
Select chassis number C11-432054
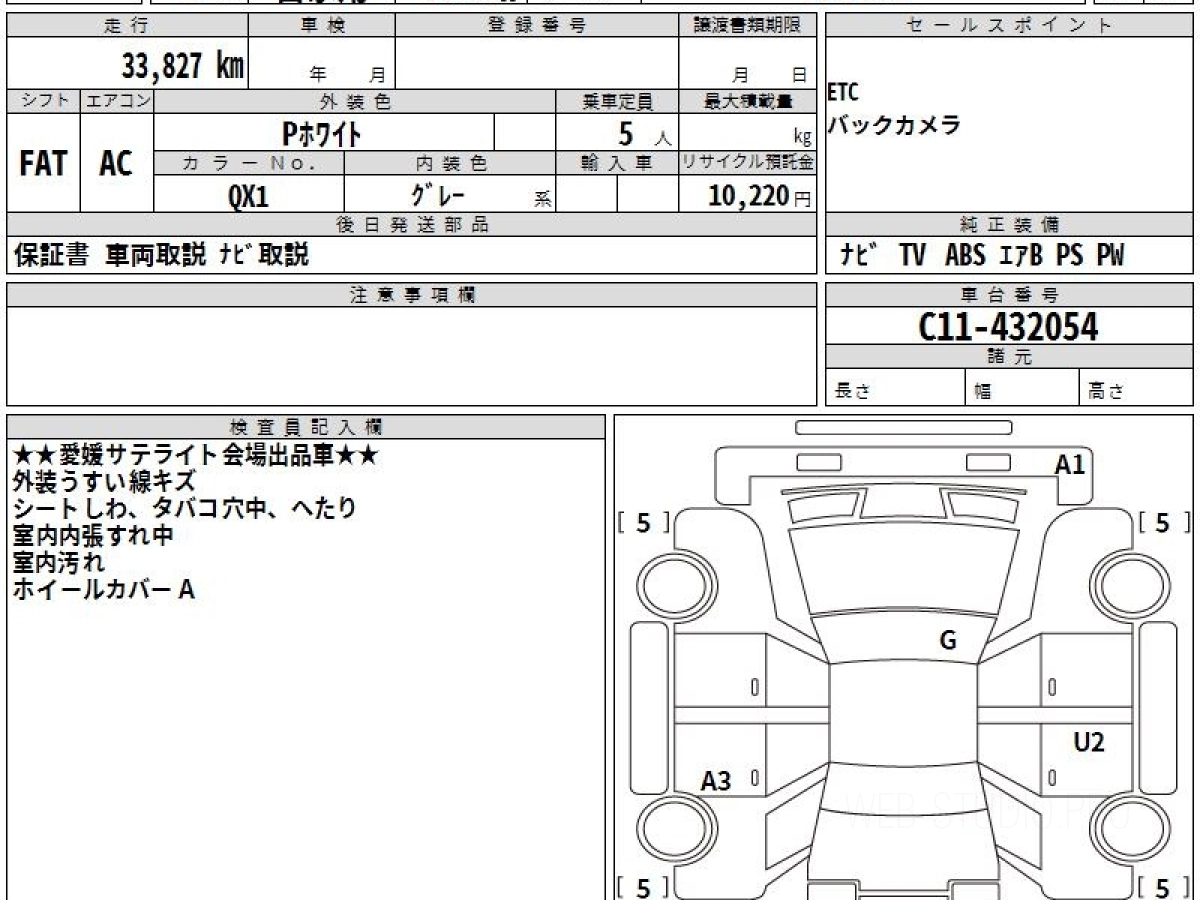click(1008, 326)
